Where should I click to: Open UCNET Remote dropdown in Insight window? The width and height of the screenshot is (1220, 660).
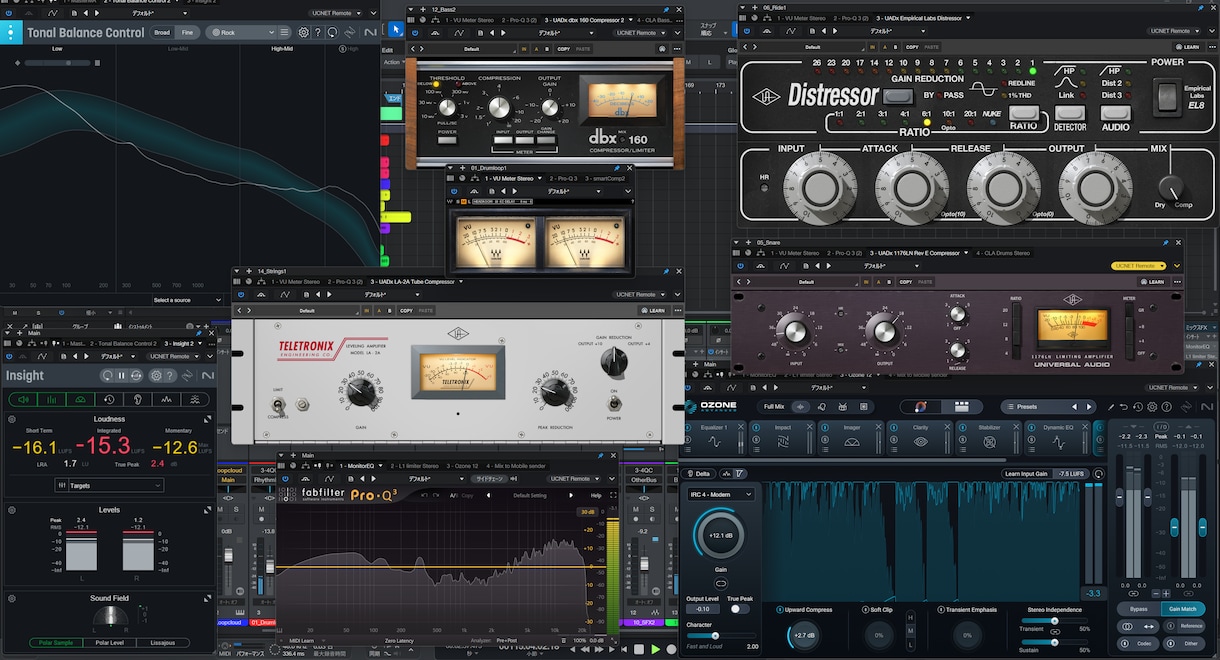pyautogui.click(x=174, y=356)
